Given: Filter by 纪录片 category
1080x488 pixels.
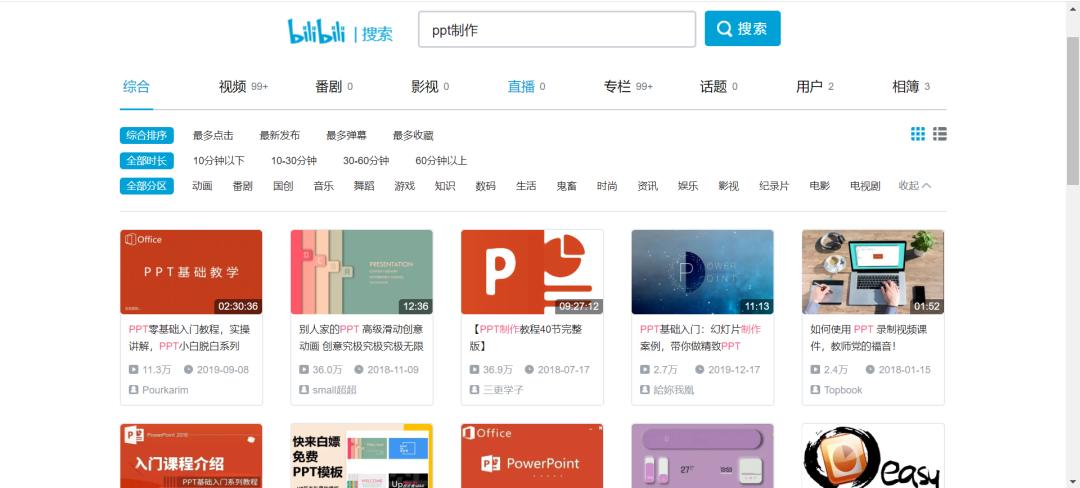Looking at the screenshot, I should (x=774, y=186).
